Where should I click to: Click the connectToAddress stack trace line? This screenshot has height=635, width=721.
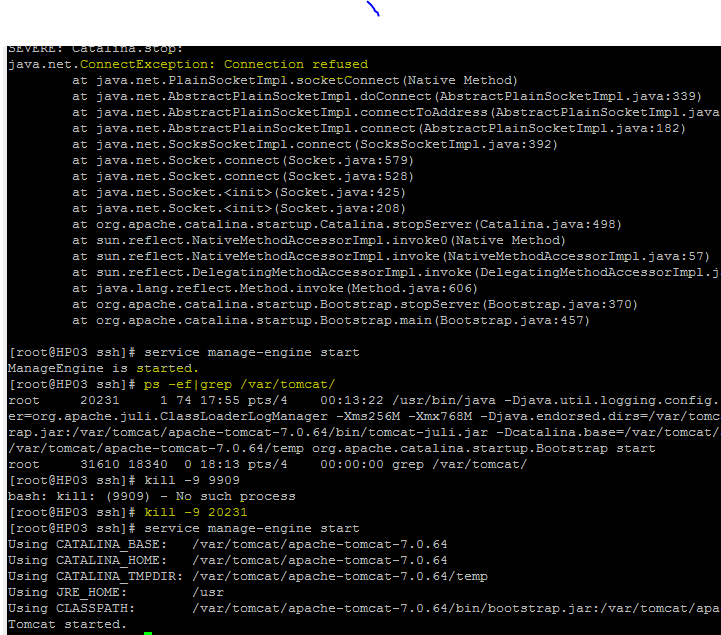click(396, 113)
